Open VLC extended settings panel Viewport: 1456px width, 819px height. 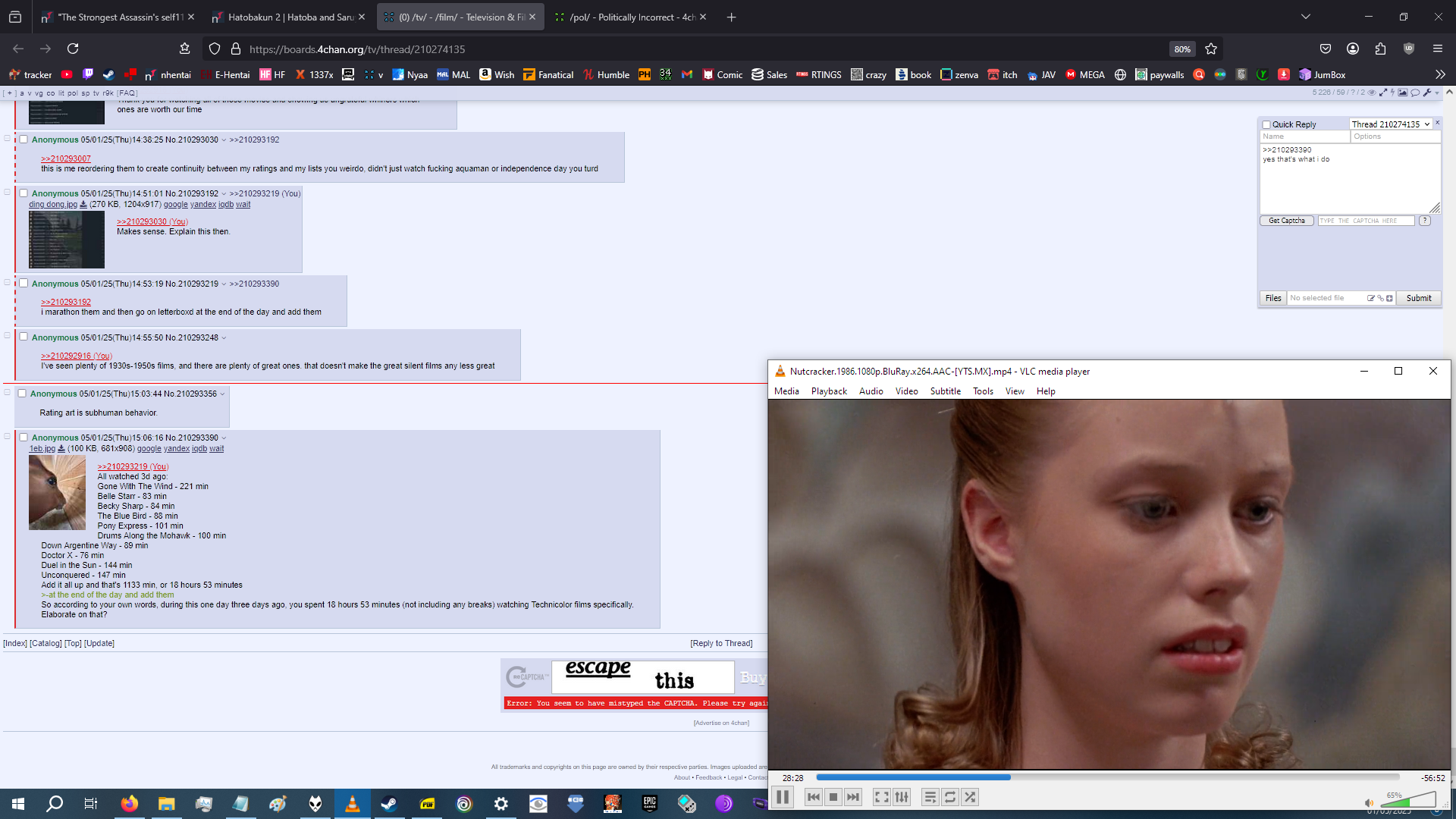pos(902,797)
